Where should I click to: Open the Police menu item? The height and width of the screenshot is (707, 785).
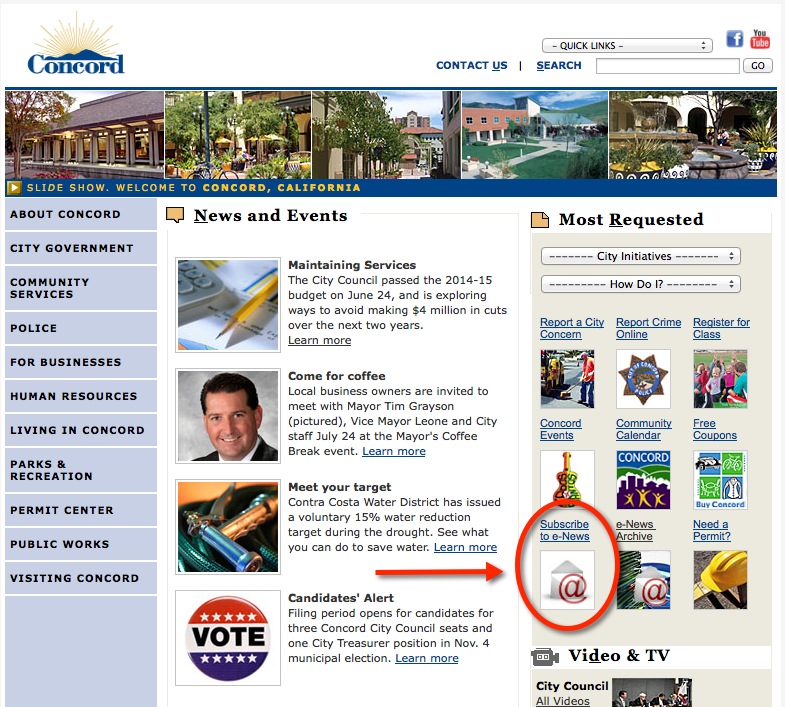click(81, 328)
